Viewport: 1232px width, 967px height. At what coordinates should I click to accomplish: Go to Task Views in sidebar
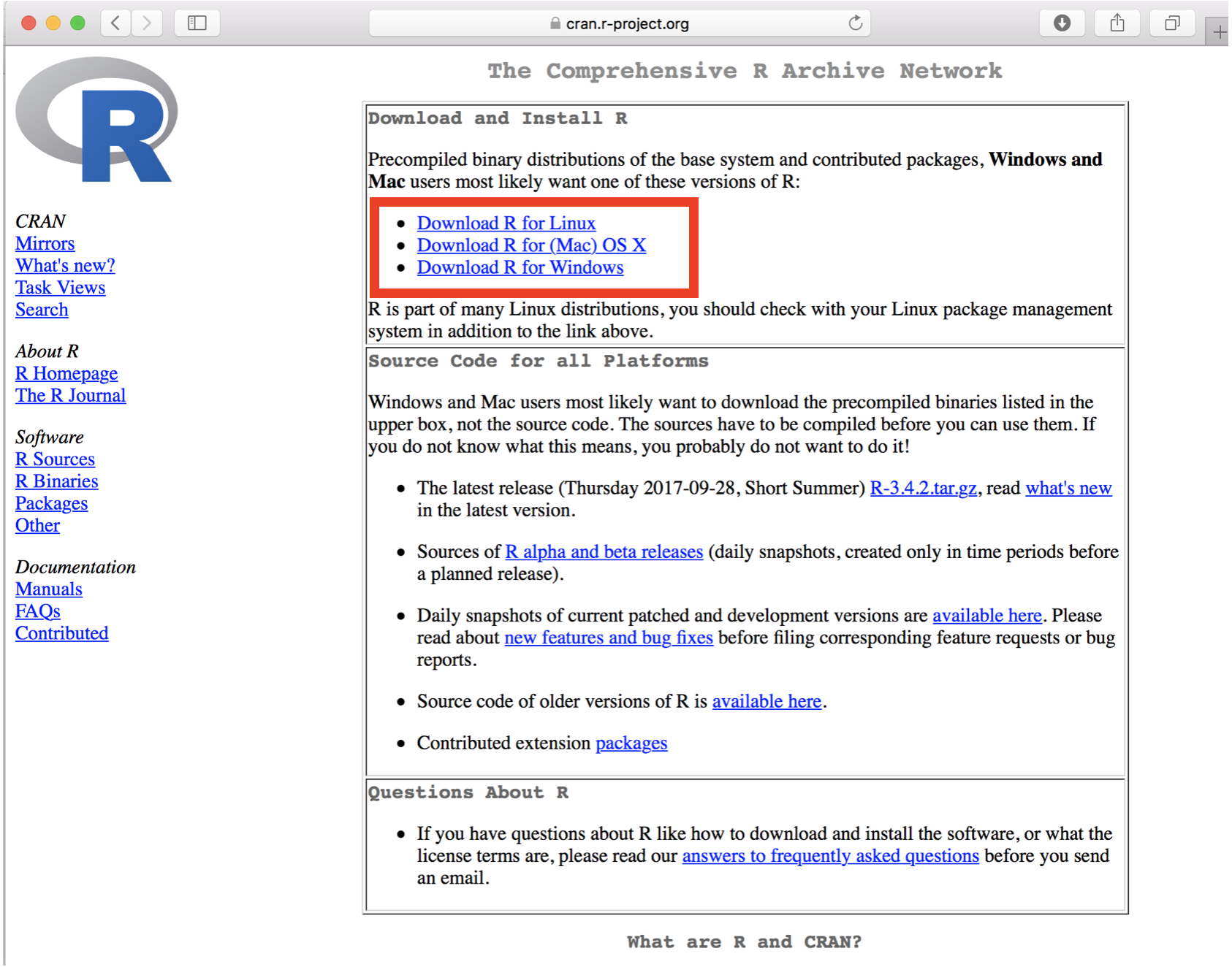pos(60,288)
